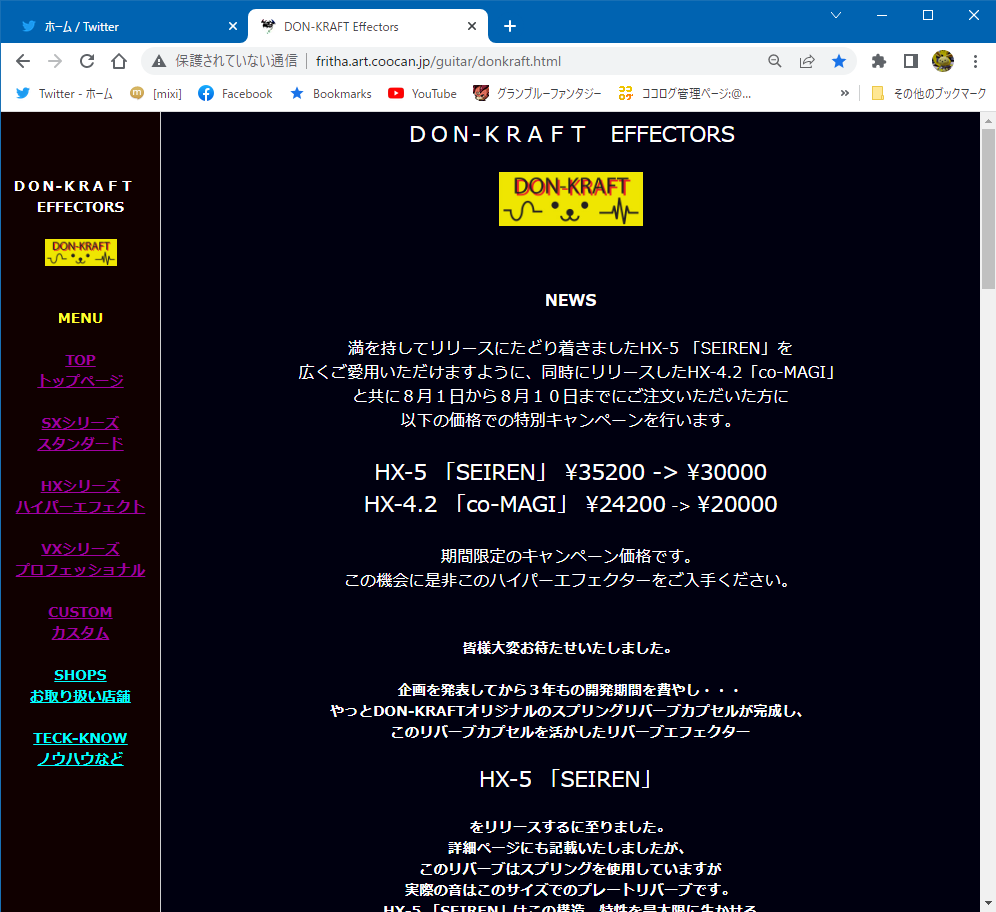Screen dimensions: 996x912
Task: Click the DON-KRAFT EFFECTORS page title
Action: 572,135
